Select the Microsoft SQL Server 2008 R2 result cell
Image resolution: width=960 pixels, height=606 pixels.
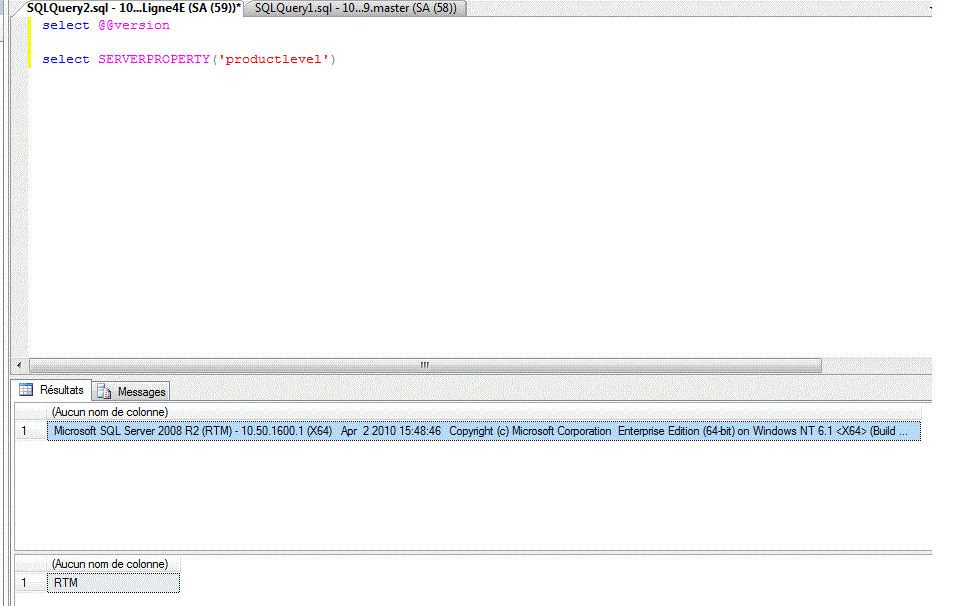coord(484,431)
